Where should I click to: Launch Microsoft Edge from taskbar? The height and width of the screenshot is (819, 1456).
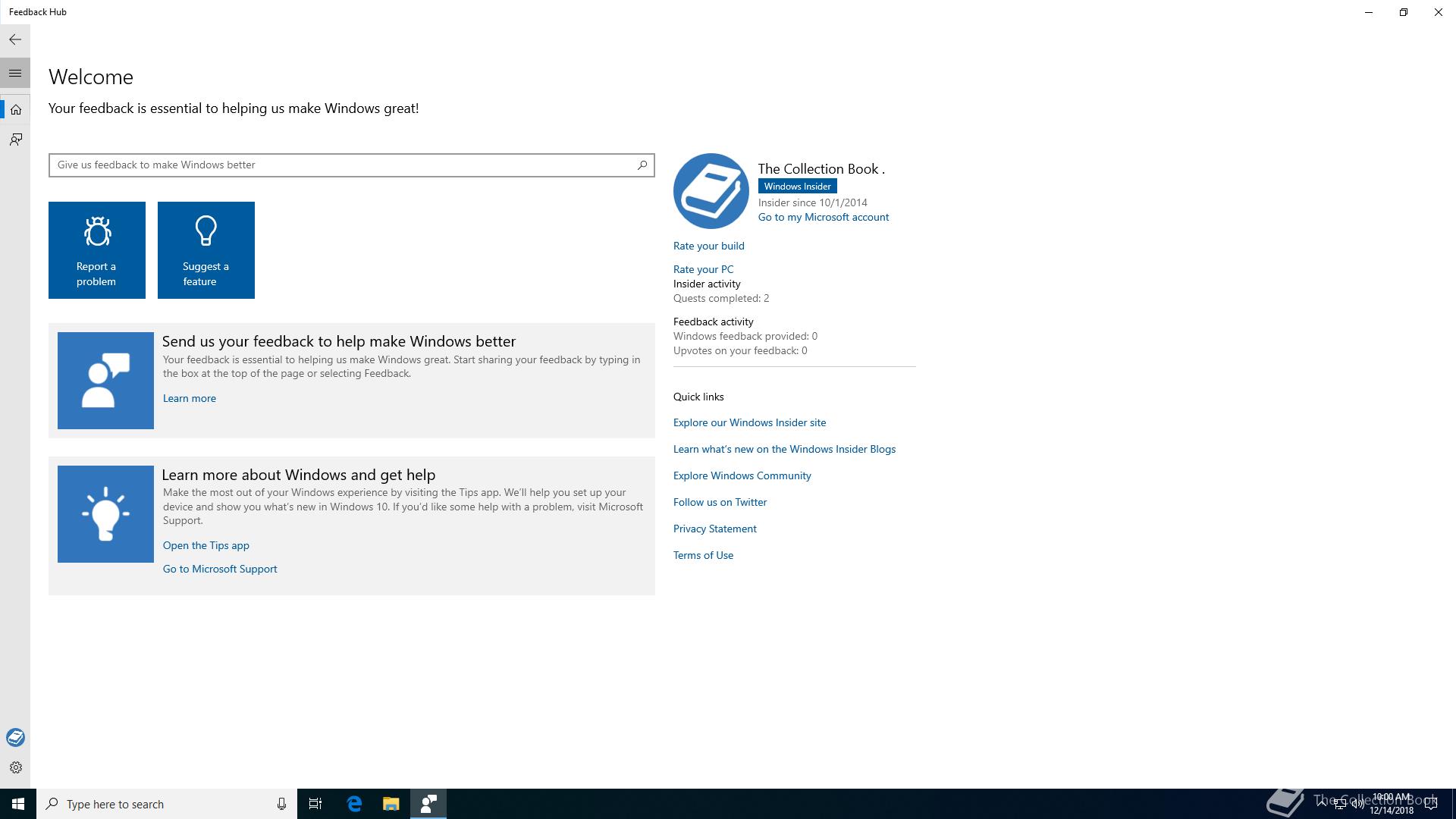tap(354, 804)
